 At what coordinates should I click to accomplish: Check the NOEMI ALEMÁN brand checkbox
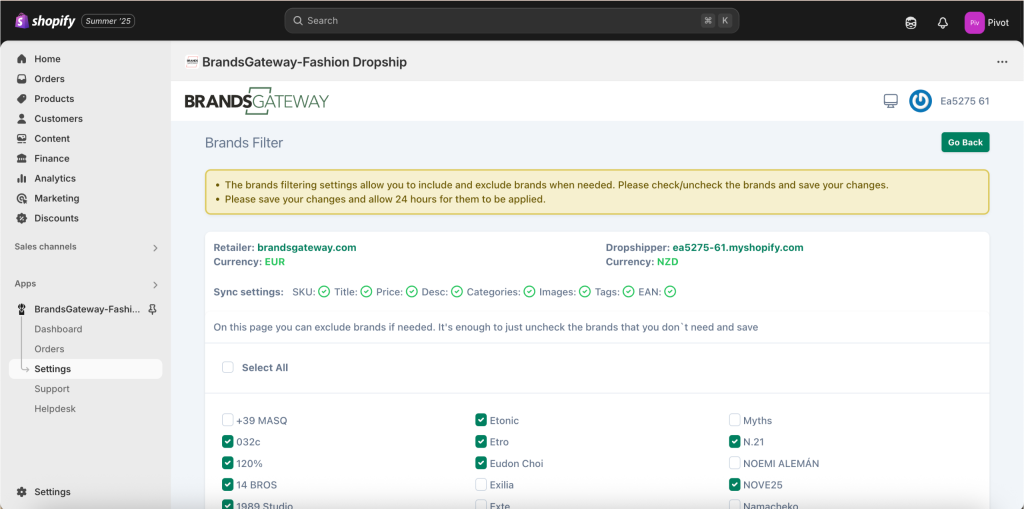[x=735, y=463]
